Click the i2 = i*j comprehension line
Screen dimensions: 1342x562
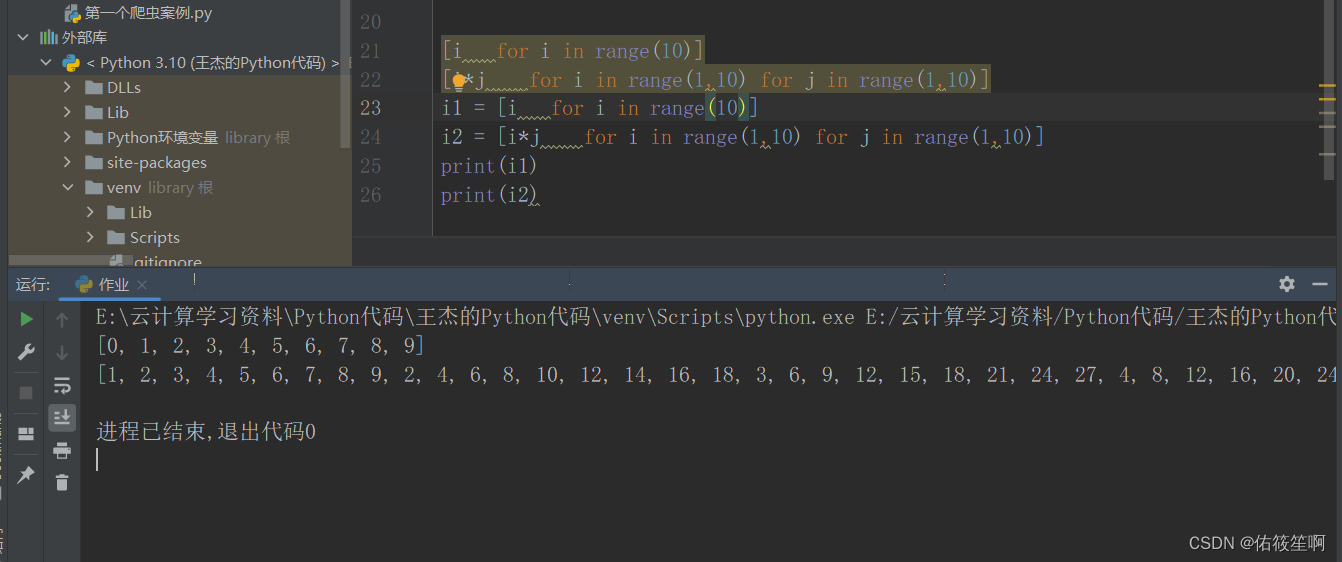tap(742, 137)
